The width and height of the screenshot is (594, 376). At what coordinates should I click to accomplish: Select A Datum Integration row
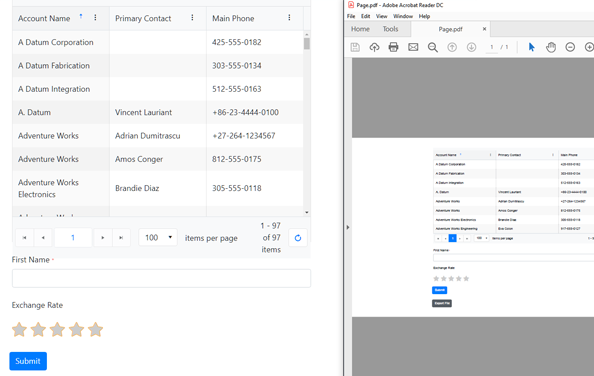coord(158,89)
